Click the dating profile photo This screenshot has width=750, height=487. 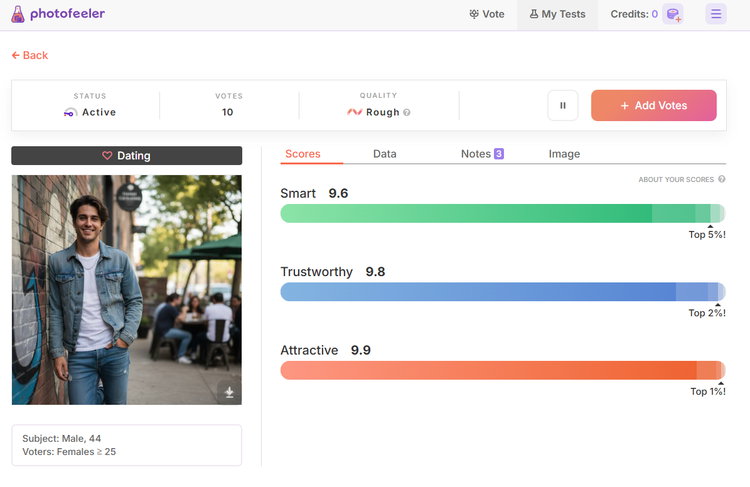coord(126,290)
